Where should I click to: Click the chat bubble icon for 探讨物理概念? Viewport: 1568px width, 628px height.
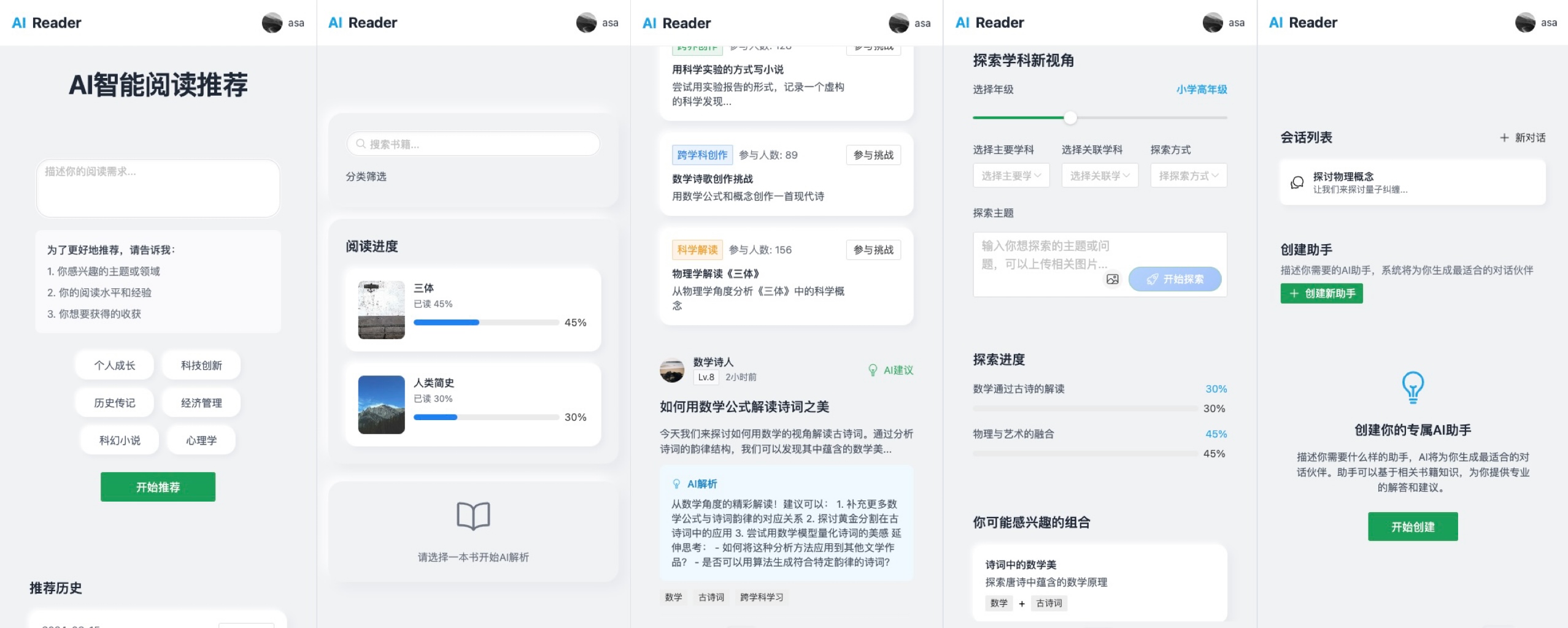[x=1297, y=183]
